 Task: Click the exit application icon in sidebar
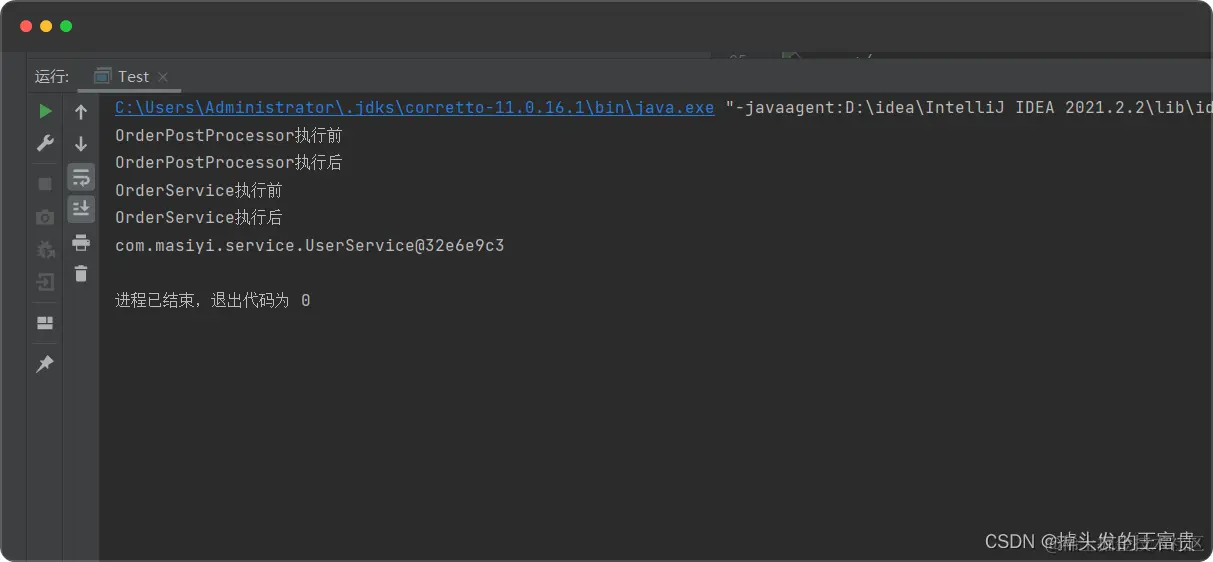(45, 282)
